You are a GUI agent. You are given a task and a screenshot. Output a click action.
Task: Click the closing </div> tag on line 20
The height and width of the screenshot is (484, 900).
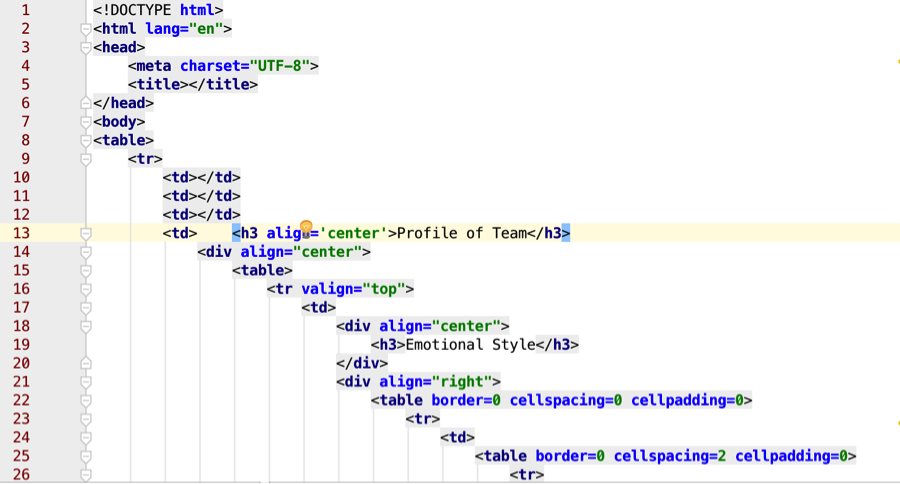[x=362, y=363]
